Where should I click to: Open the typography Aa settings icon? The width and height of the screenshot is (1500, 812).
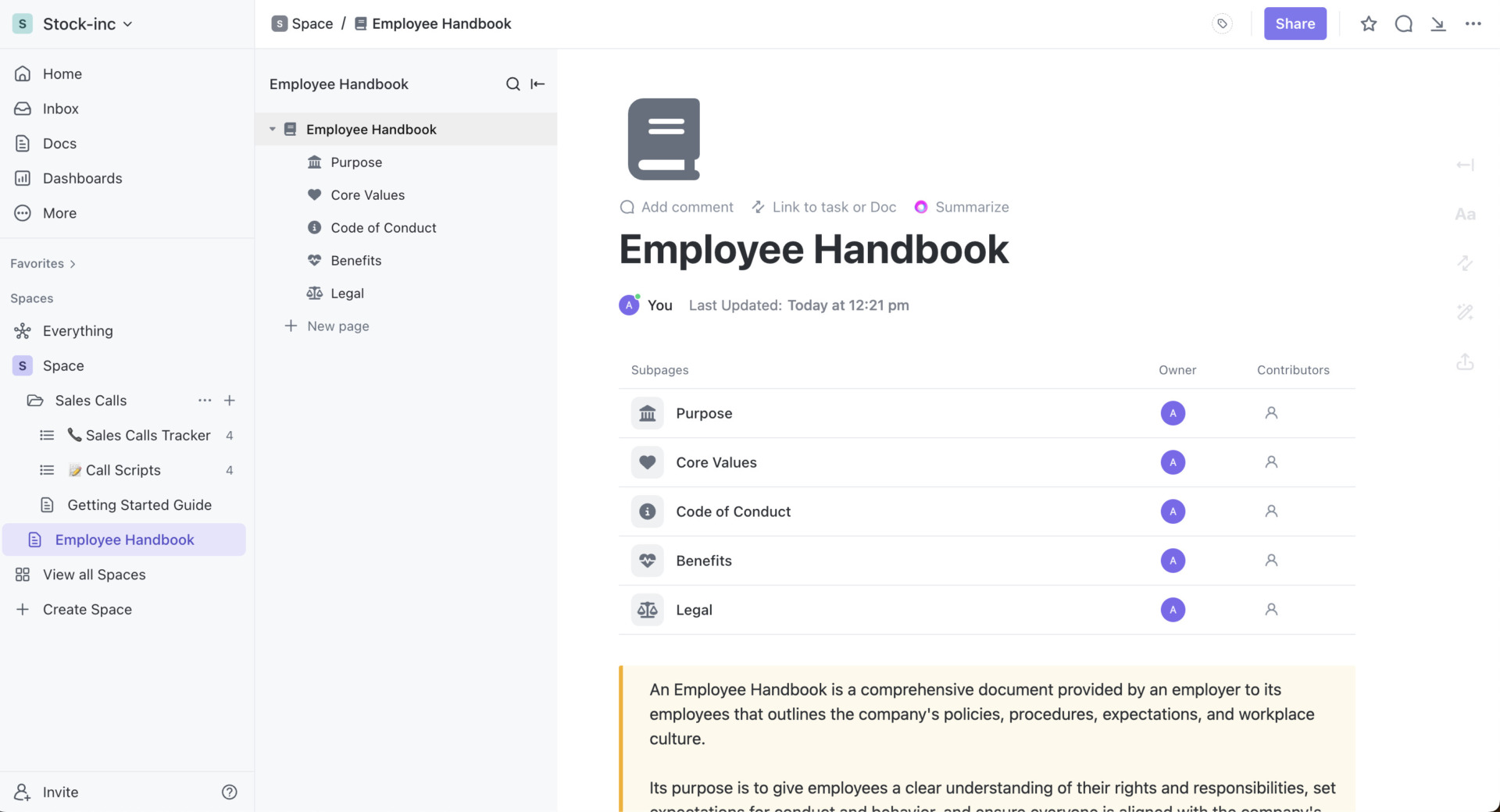point(1465,214)
